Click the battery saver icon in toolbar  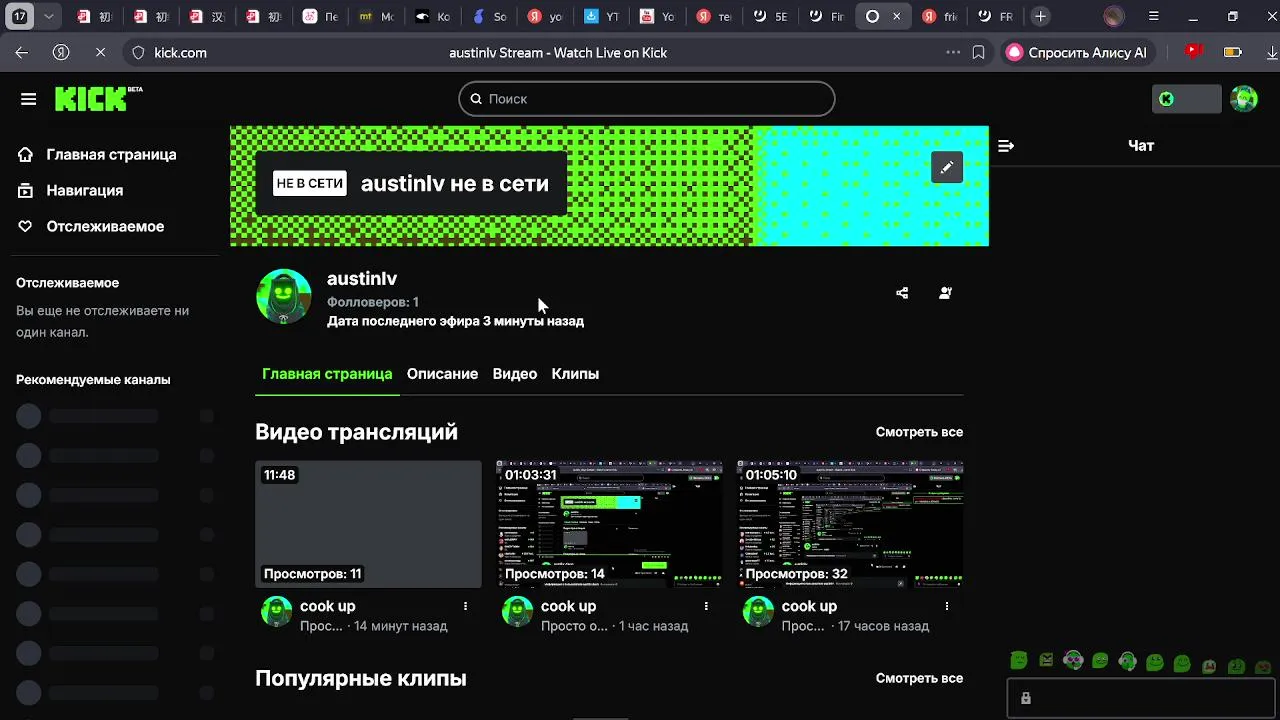1232,53
